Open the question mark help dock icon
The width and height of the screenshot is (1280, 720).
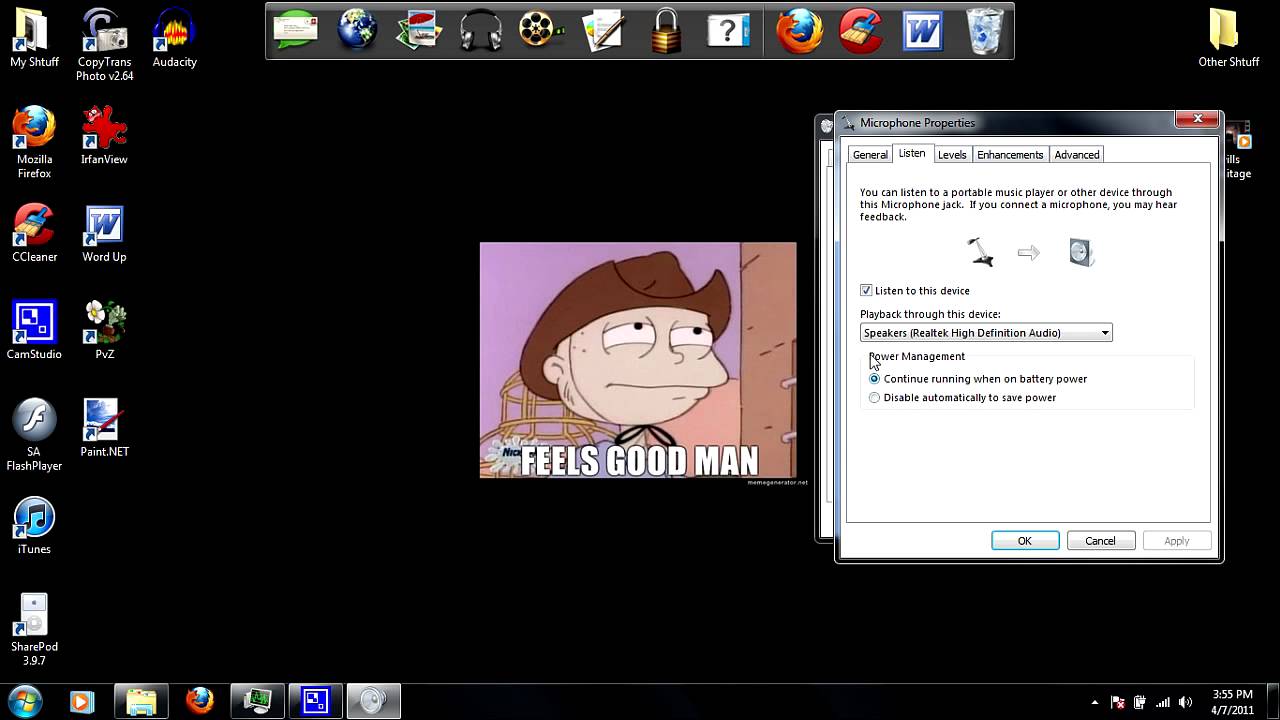[x=728, y=30]
